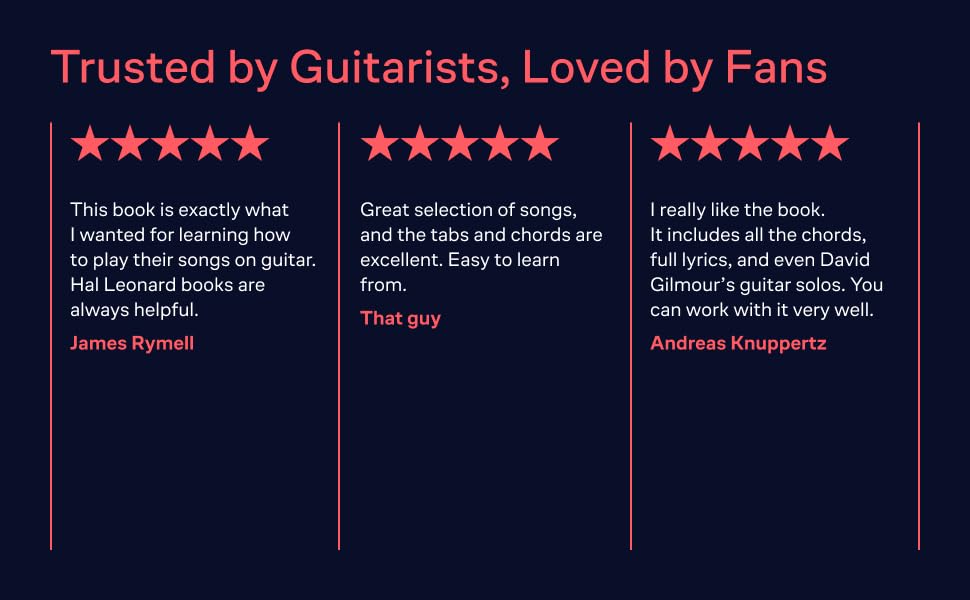
Task: Click the first star above Andreas Knuppertz's review
Action: (670, 144)
